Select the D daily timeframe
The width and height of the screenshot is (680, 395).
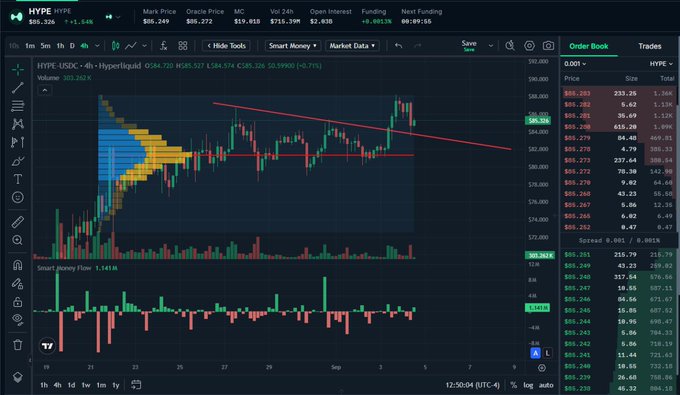(x=72, y=46)
